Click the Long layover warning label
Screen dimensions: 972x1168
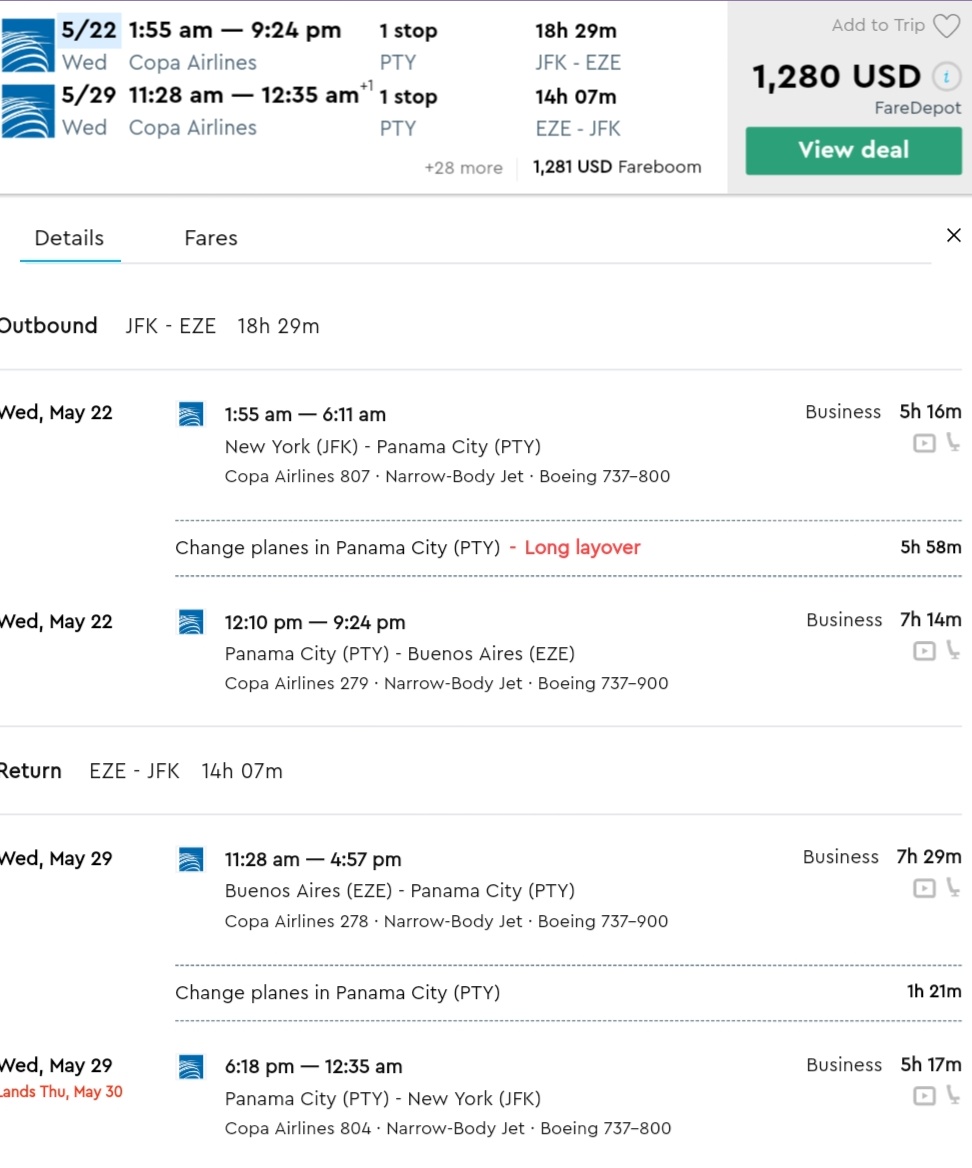(x=582, y=547)
